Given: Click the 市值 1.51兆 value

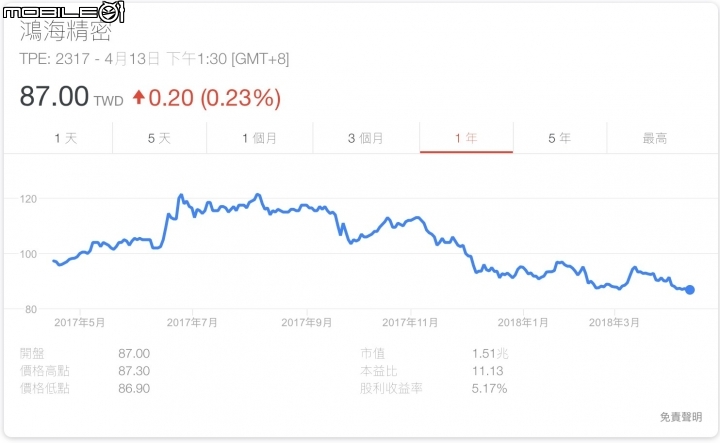Looking at the screenshot, I should [490, 353].
